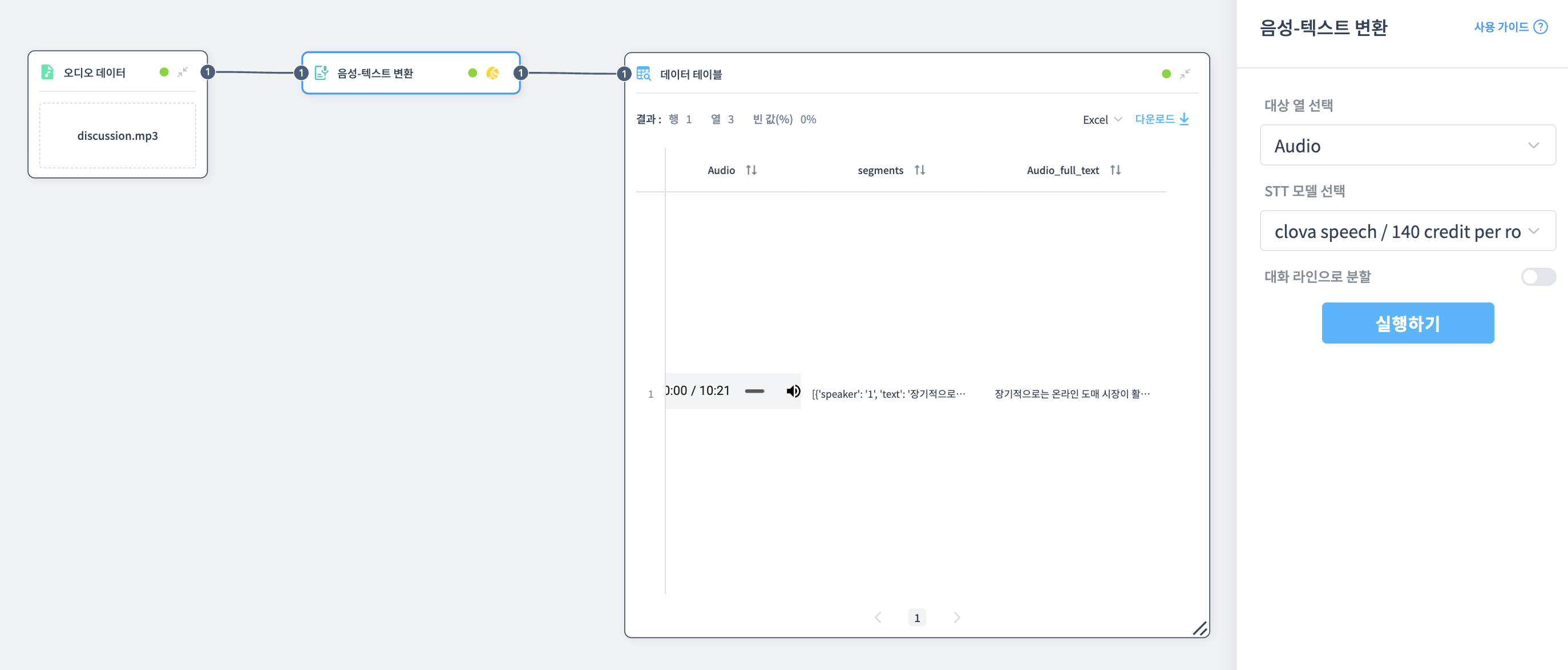The height and width of the screenshot is (670, 1568).
Task: Click the next page arrow
Action: [x=956, y=617]
